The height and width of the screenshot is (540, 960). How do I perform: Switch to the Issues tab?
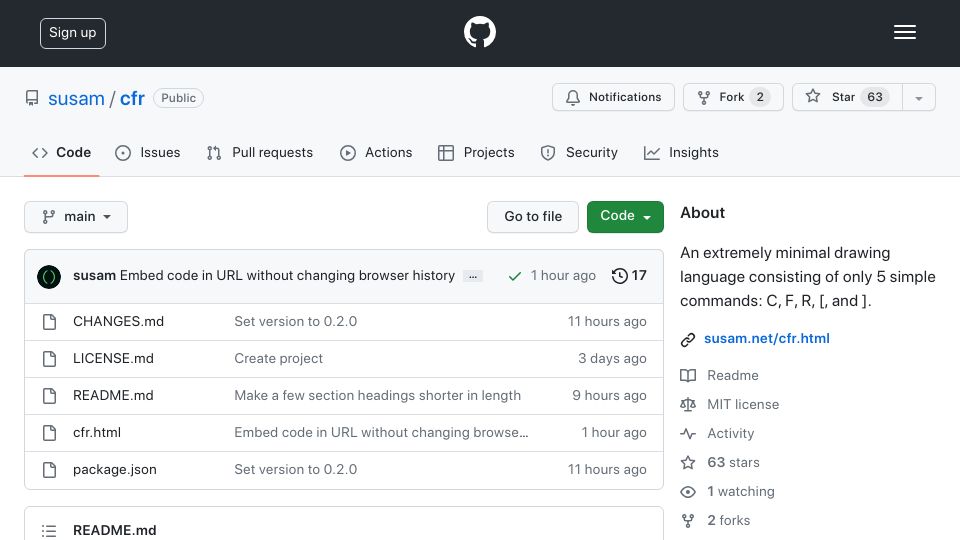148,152
